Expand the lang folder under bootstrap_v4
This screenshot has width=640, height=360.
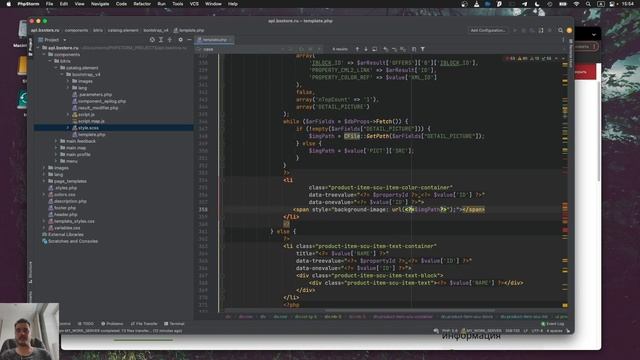[x=68, y=88]
